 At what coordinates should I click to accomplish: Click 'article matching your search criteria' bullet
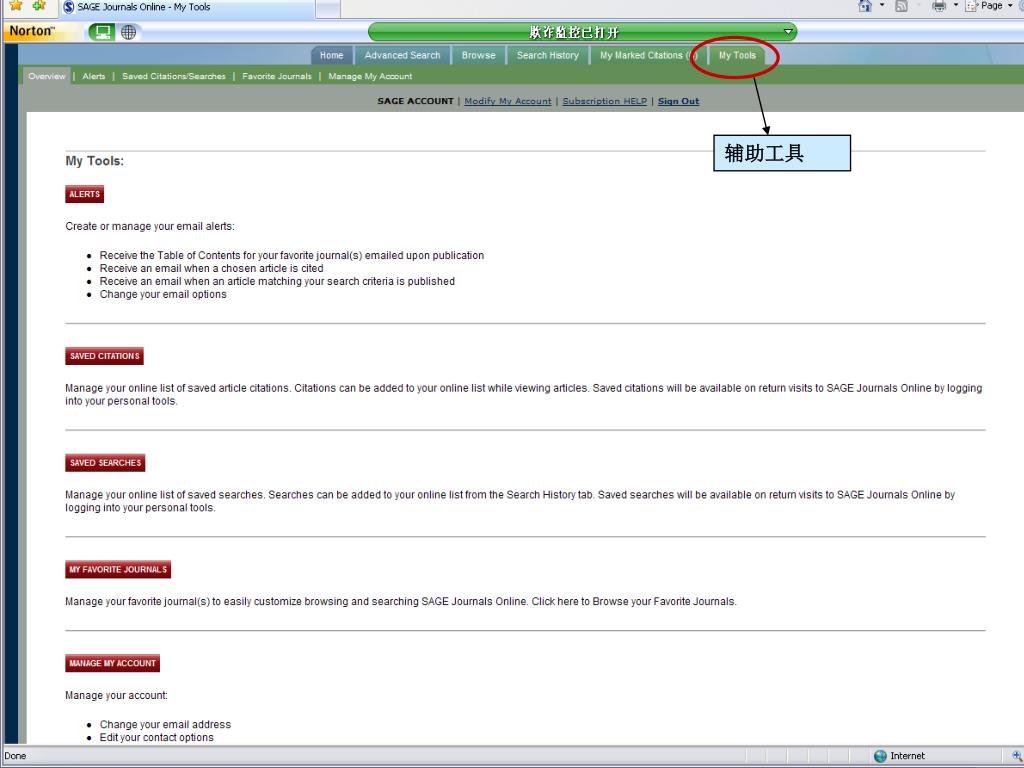pos(278,281)
